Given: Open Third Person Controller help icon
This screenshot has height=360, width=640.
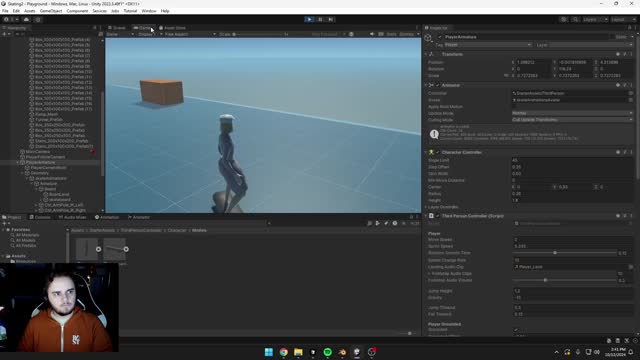Looking at the screenshot, I should click(x=618, y=216).
